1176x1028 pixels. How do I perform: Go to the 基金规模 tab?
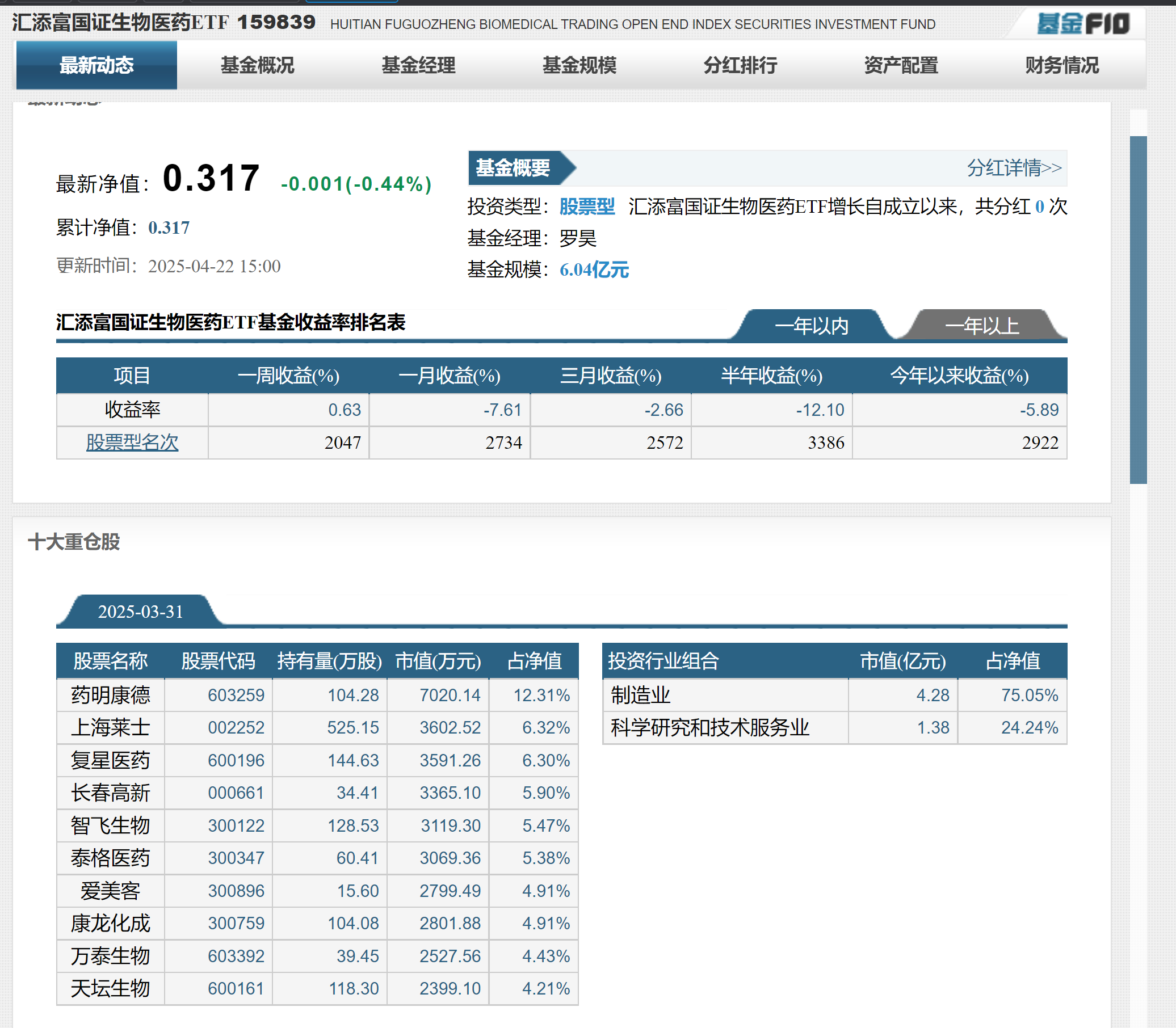pyautogui.click(x=579, y=65)
